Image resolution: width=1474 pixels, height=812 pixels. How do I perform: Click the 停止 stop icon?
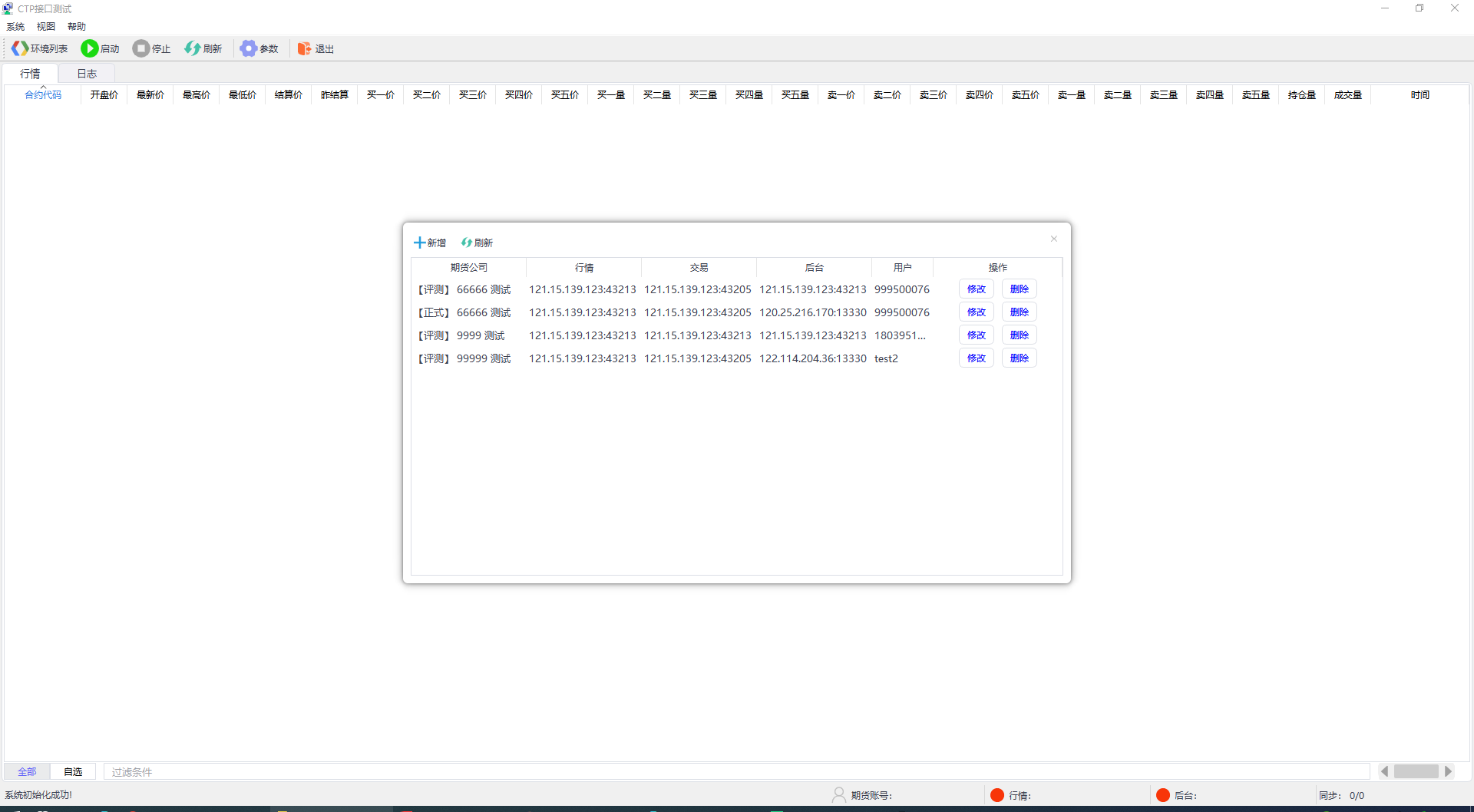[x=141, y=48]
